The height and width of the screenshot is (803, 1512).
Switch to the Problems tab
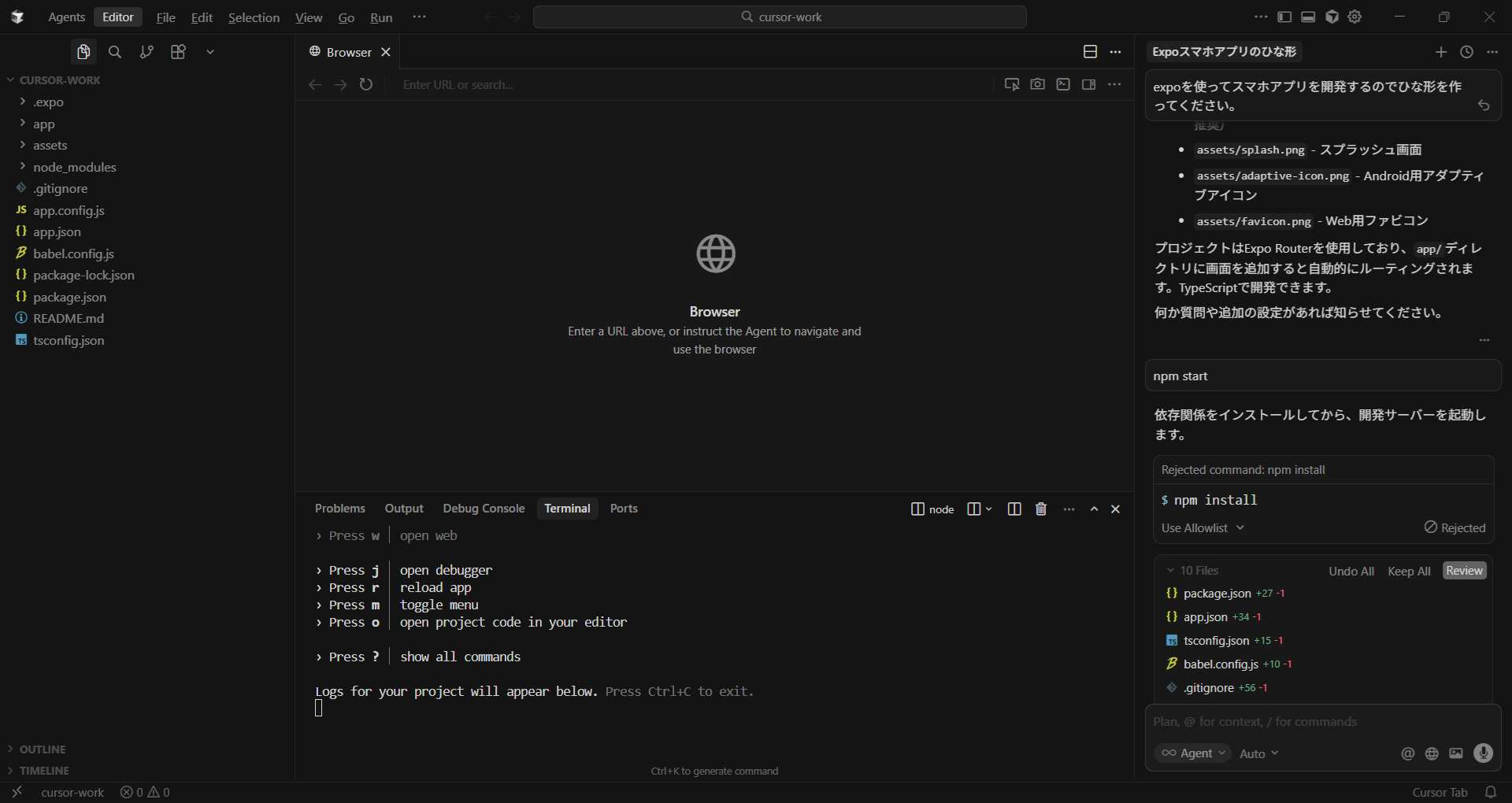coord(339,509)
